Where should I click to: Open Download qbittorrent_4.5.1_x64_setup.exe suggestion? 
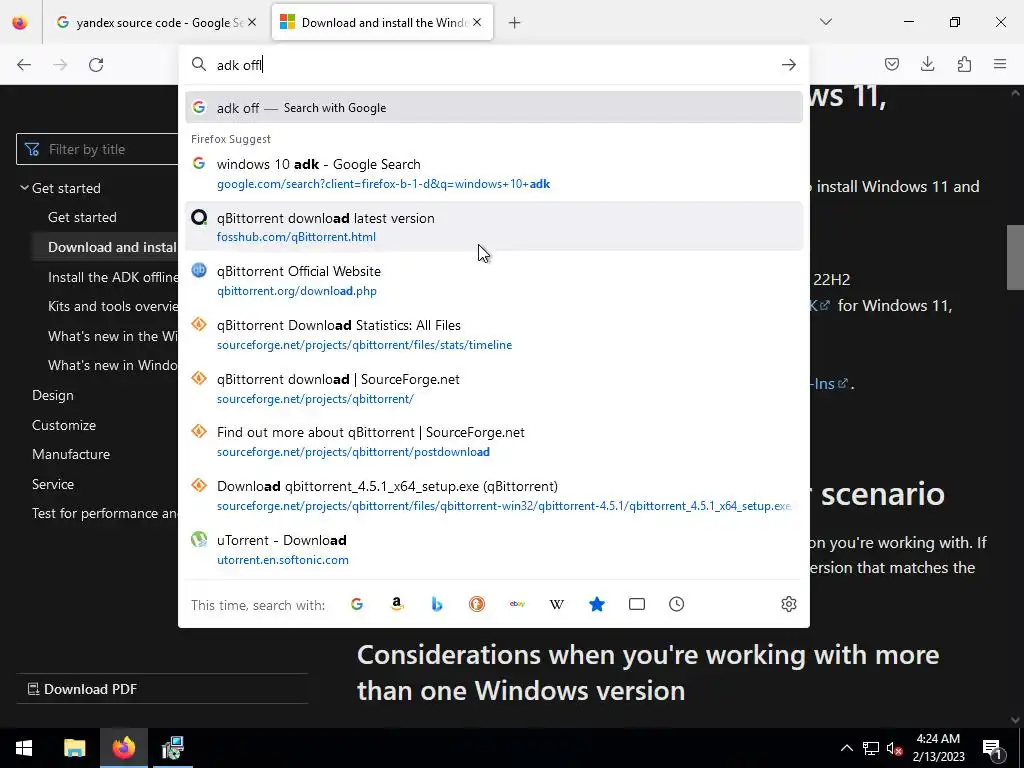pos(494,496)
